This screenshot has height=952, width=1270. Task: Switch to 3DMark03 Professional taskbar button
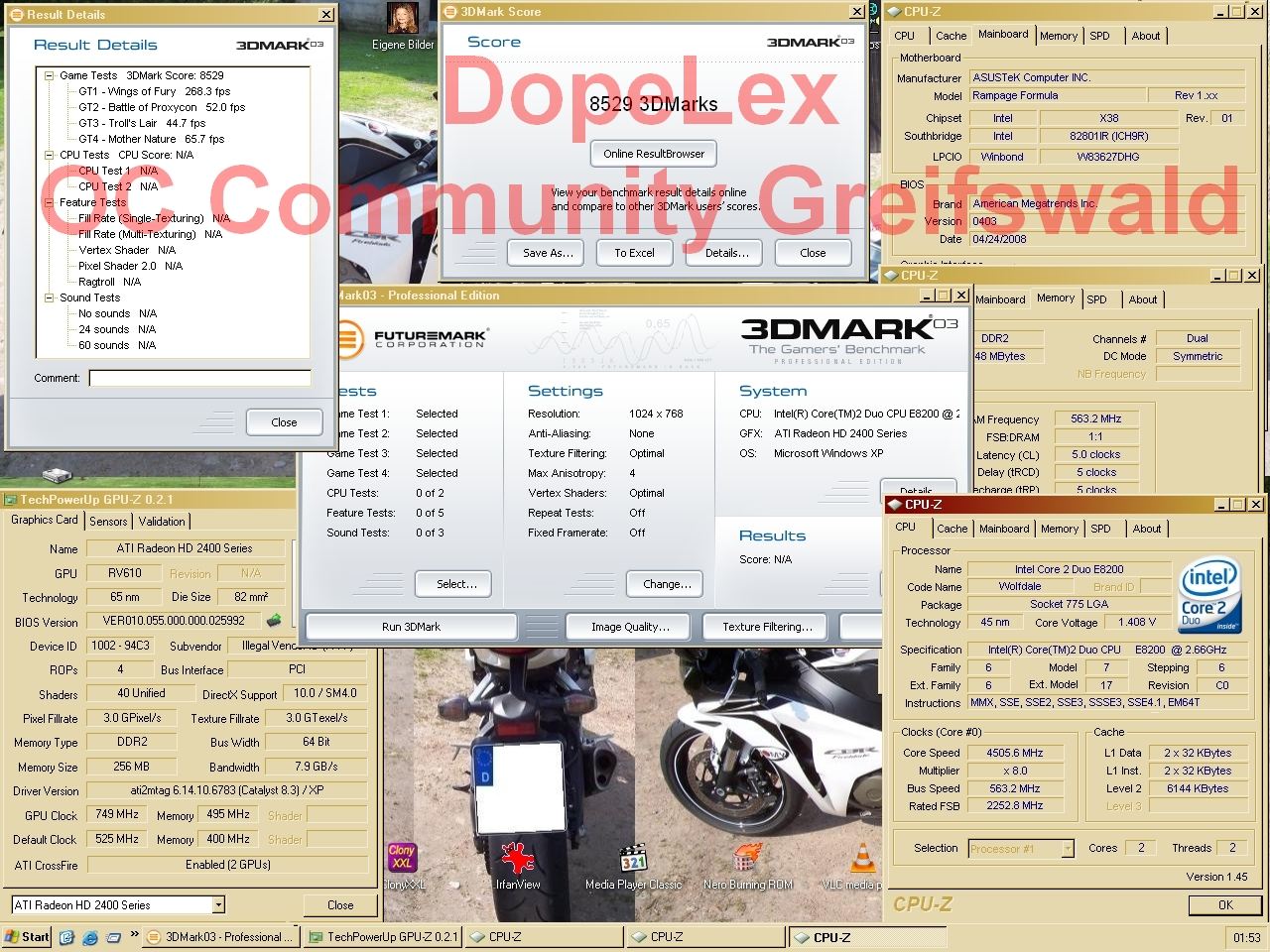tap(219, 936)
